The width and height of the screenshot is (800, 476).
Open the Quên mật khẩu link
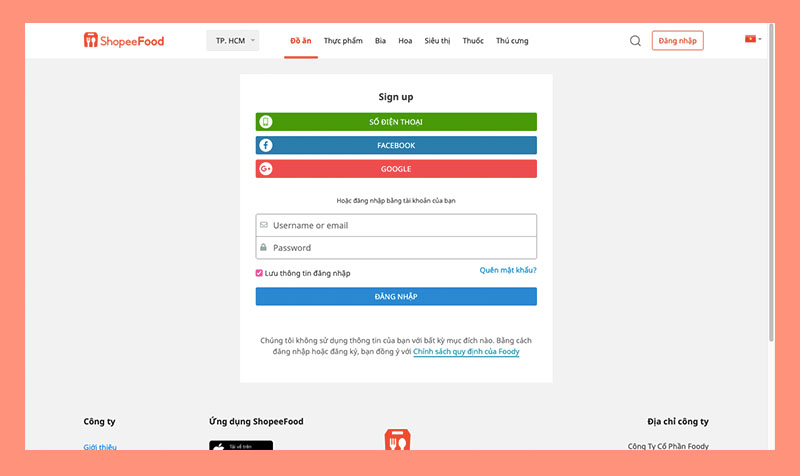pyautogui.click(x=508, y=270)
